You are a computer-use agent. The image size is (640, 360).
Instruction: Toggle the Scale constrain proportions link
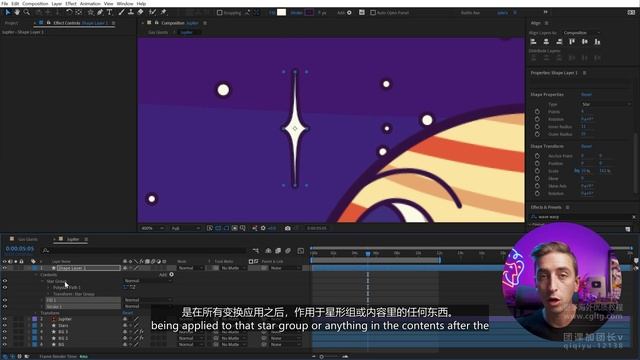point(577,171)
